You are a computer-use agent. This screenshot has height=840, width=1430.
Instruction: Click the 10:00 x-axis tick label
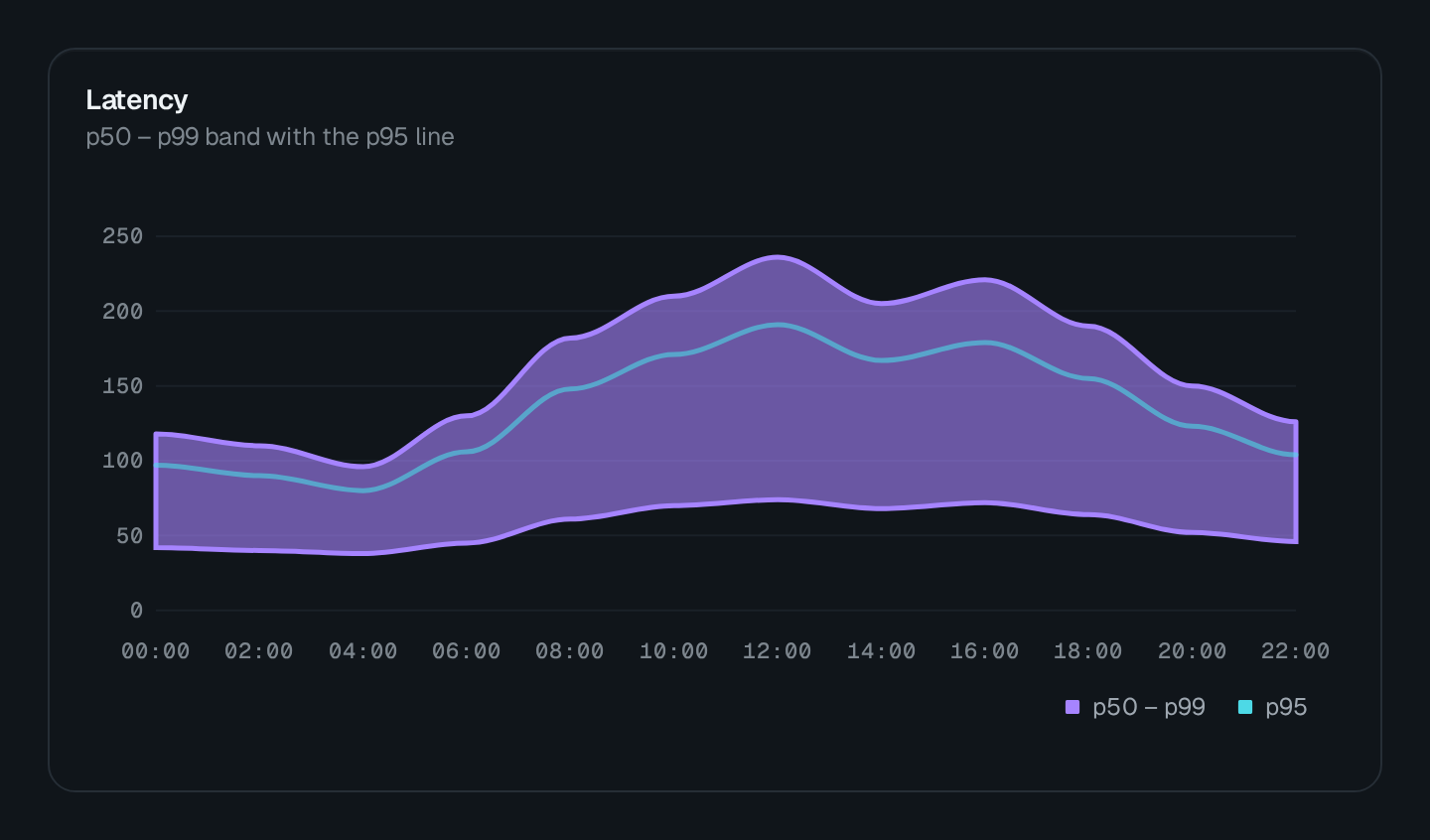(674, 651)
